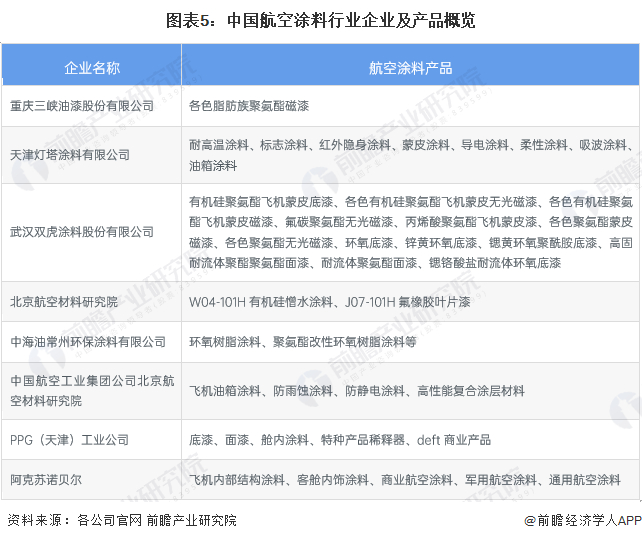The image size is (642, 541).
Task: Click the source note 资料来源：各公司官网 前瞻产业研究院
Action: click(122, 520)
